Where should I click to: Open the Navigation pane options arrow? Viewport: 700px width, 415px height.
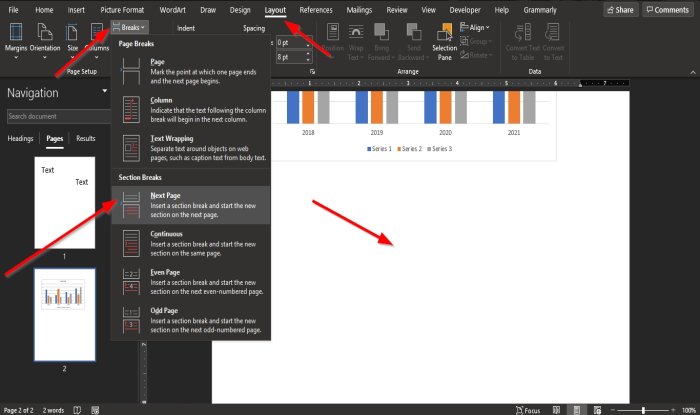pos(104,91)
